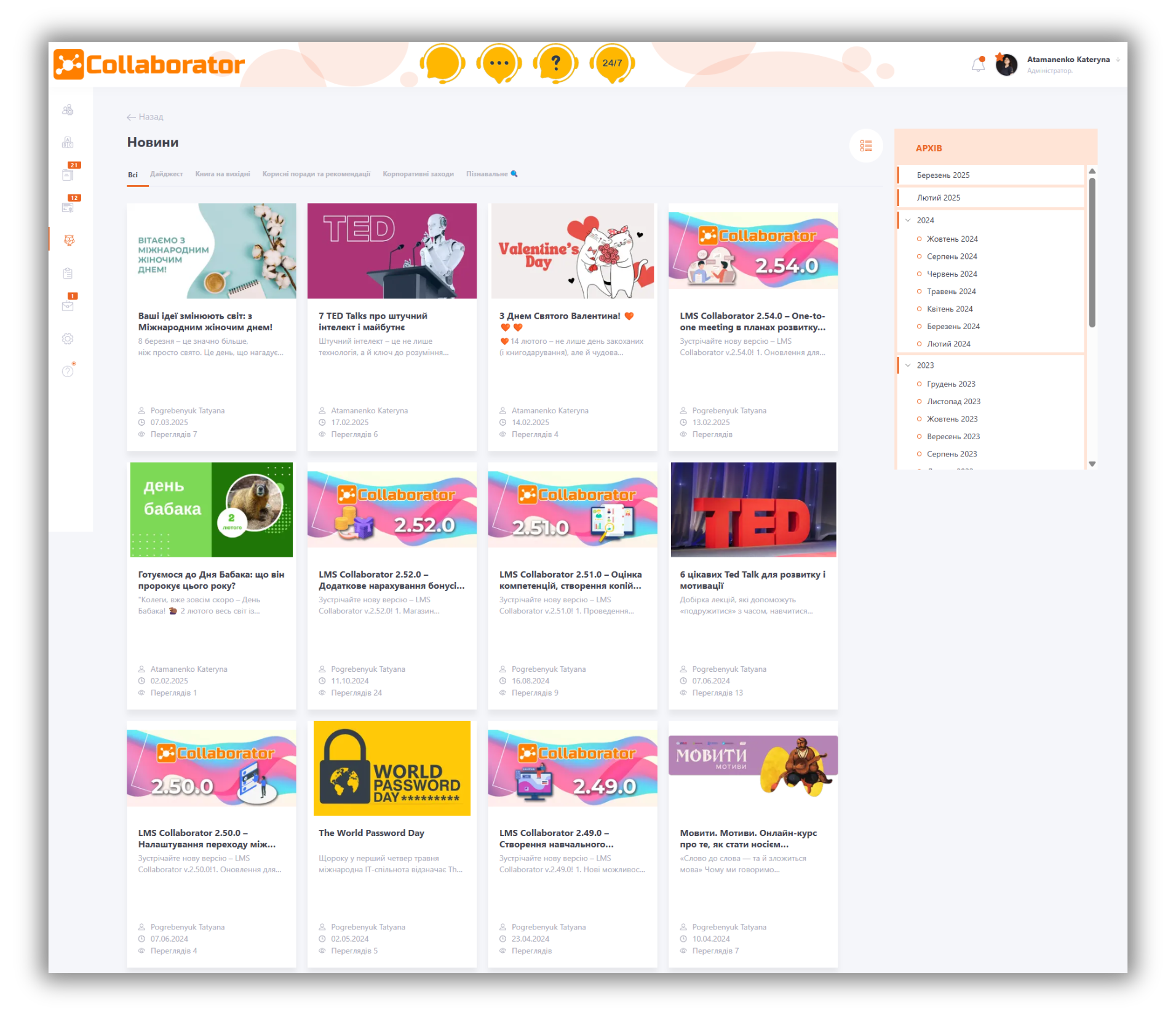Viewport: 1176px width, 1015px height.
Task: Select the Всі tab
Action: point(133,175)
